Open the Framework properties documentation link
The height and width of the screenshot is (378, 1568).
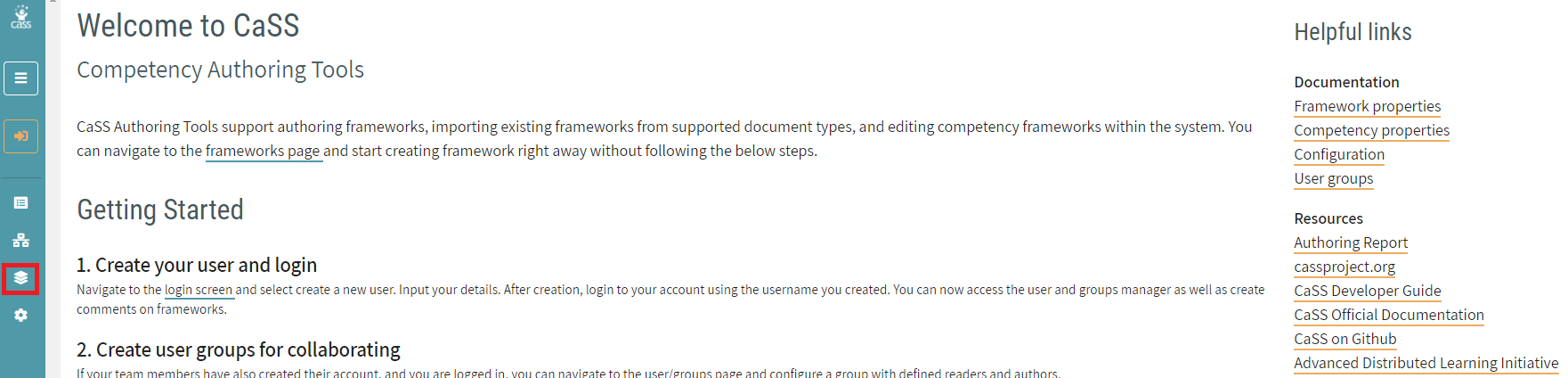1367,106
